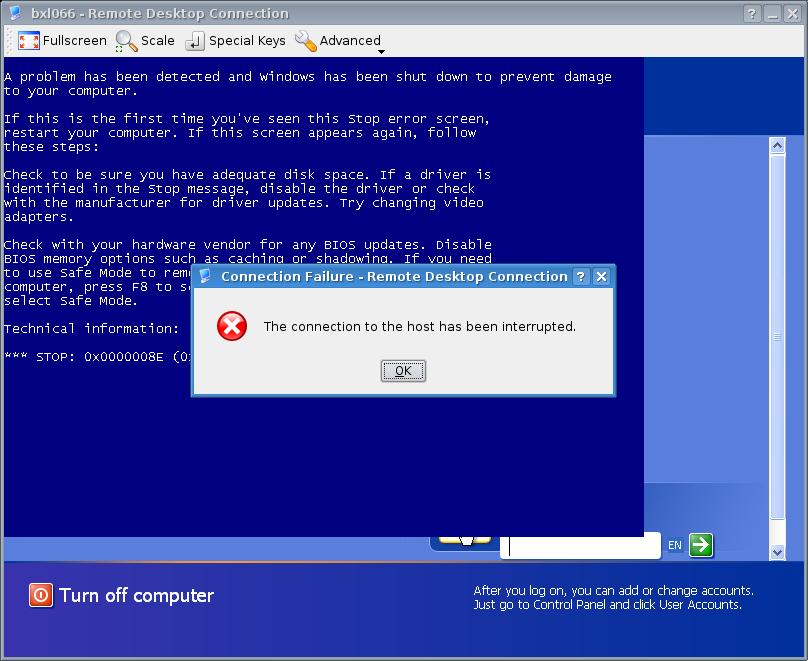The image size is (808, 661).
Task: Close the Connection Failure dialog
Action: pos(601,277)
